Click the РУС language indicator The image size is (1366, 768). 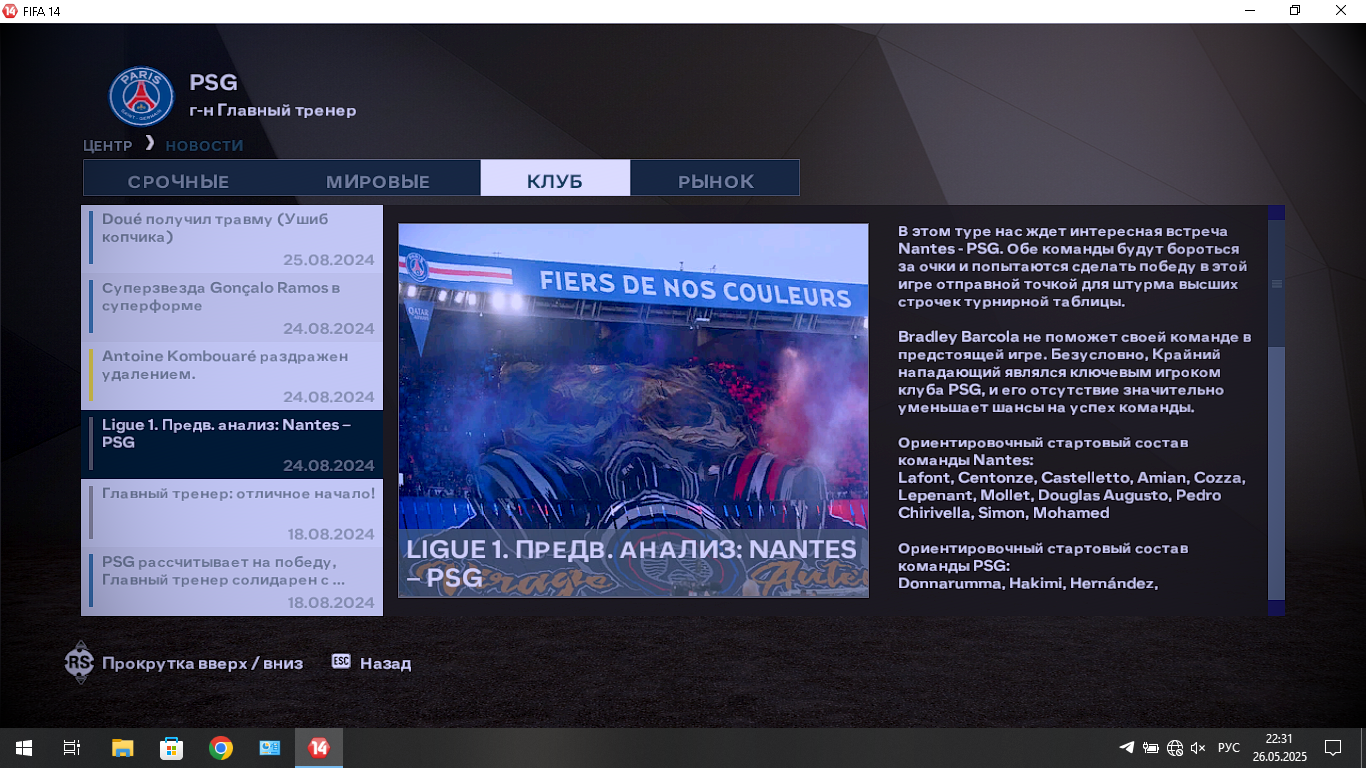coord(1229,748)
